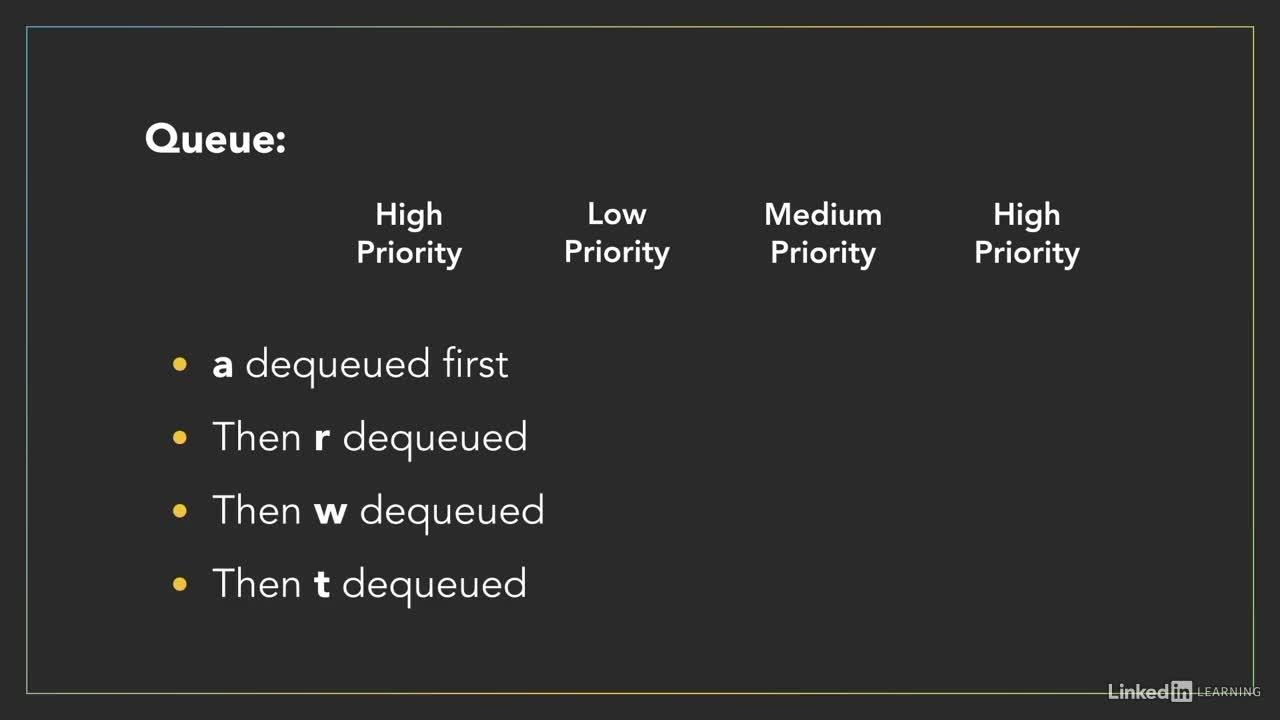
Task: Click 'dequeued' in the 'Then w' line
Action: 452,512
